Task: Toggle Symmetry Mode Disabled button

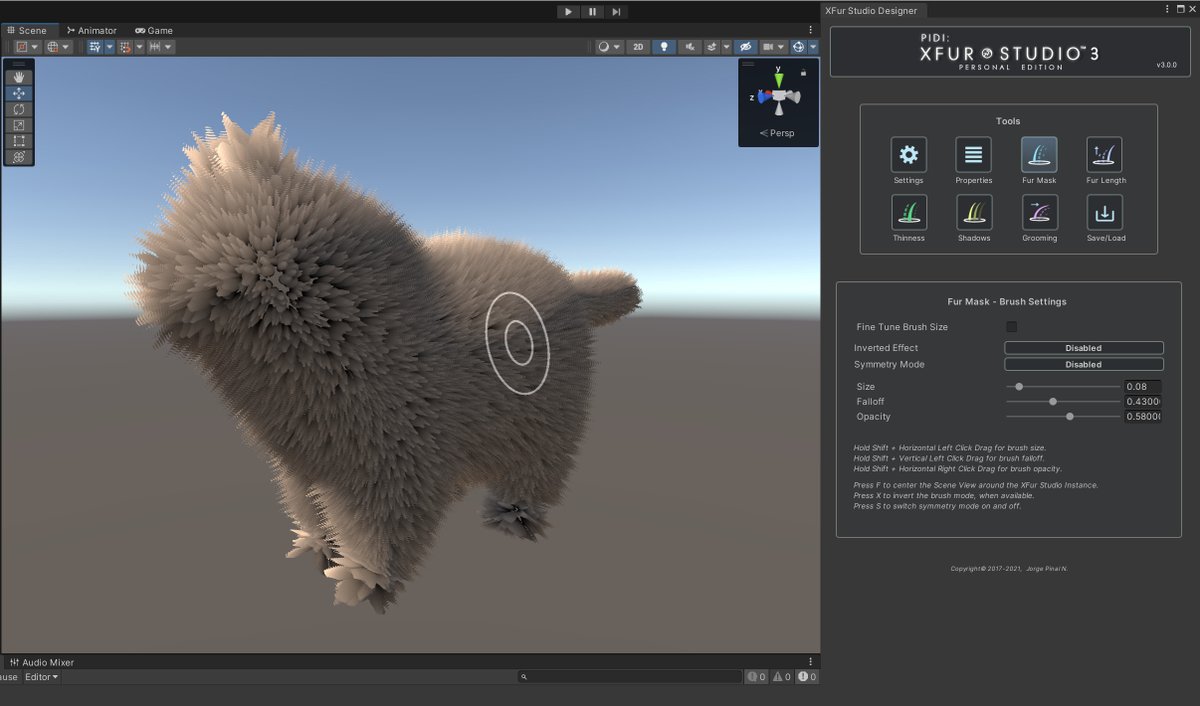Action: 1084,364
